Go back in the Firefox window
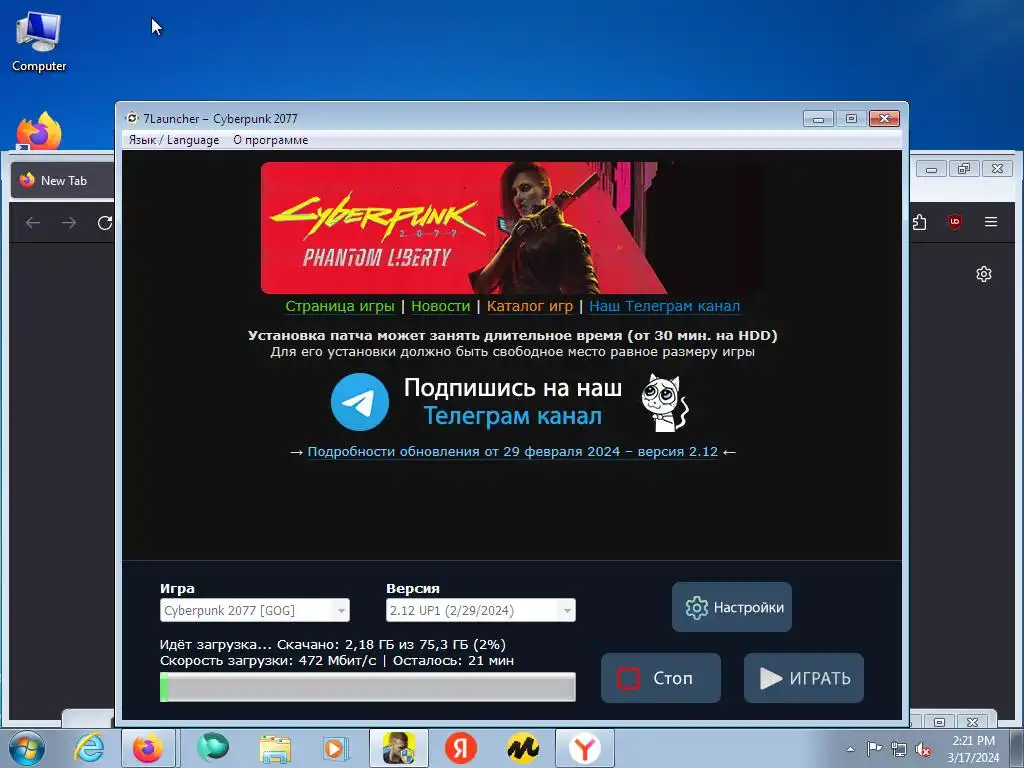 tap(33, 223)
